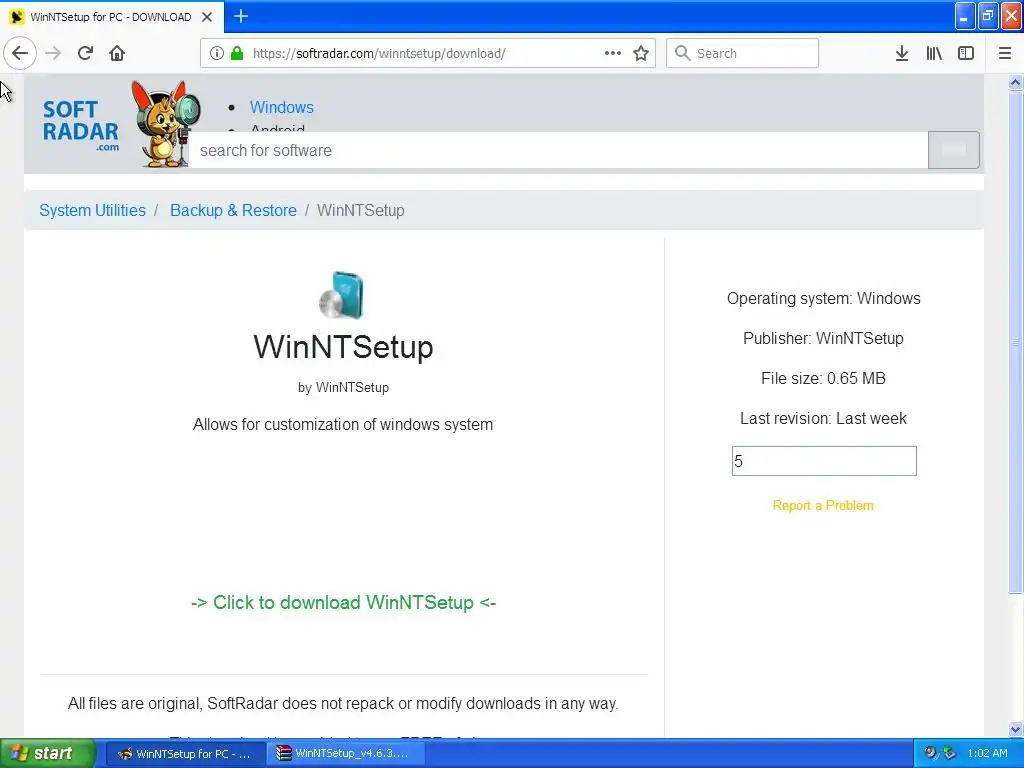Open the Library bookmarks icon

934,53
